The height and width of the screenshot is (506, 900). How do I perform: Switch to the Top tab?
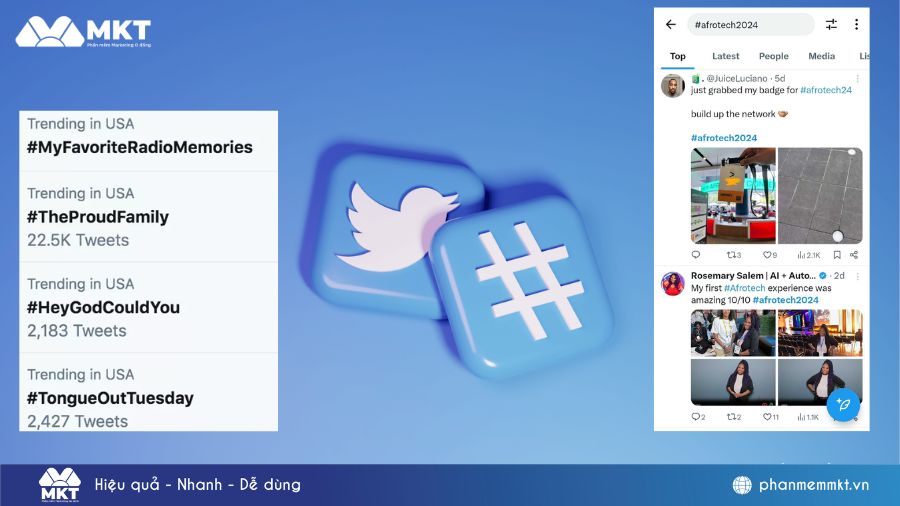(x=677, y=56)
